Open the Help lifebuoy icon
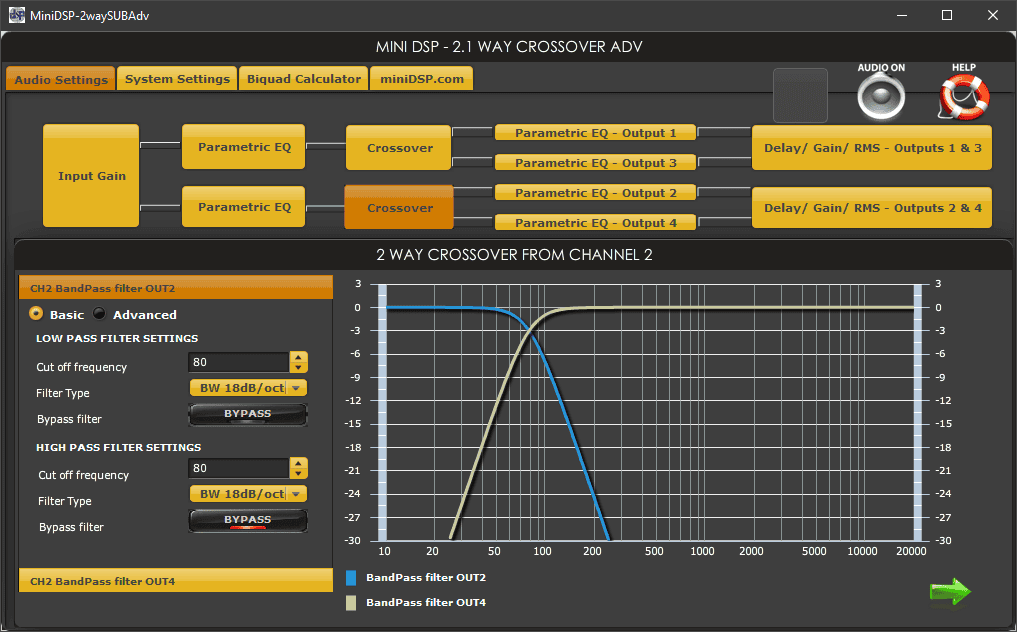The image size is (1017, 632). [964, 97]
